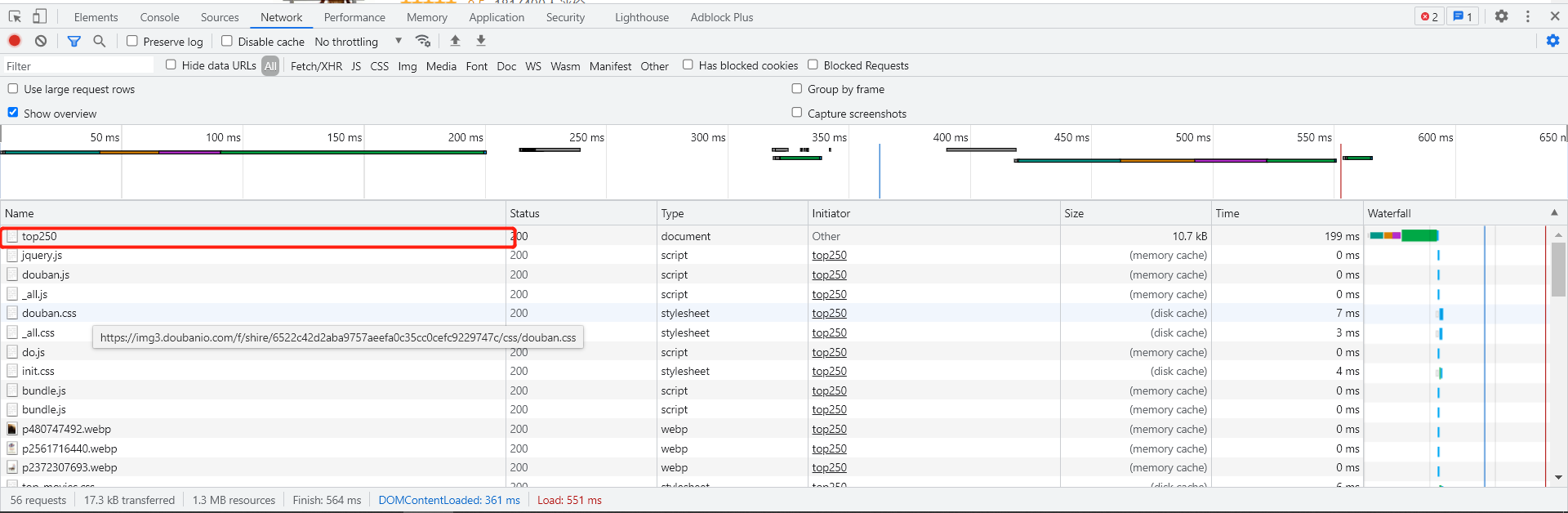Open DevTools more options menu

pyautogui.click(x=1528, y=16)
